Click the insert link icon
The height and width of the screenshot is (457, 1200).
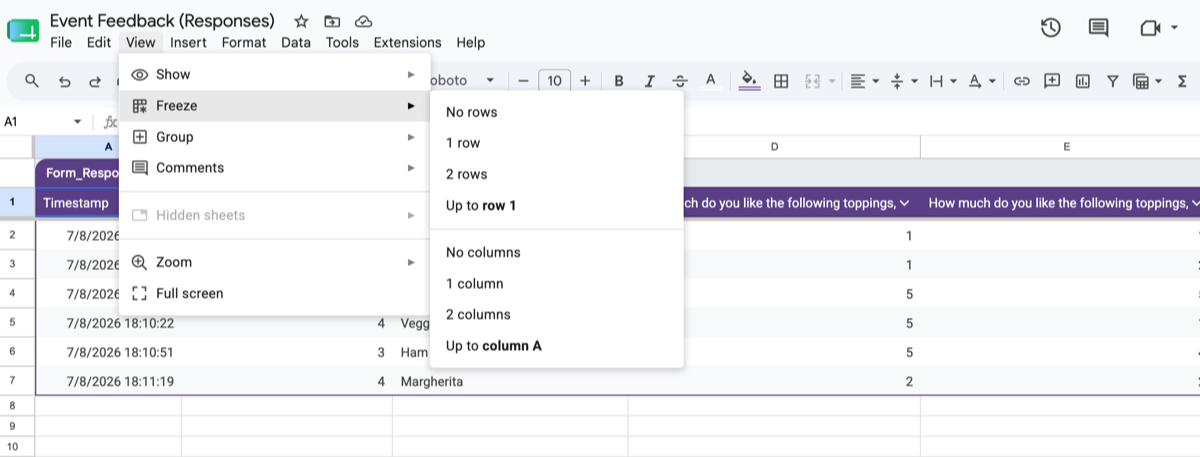pyautogui.click(x=1021, y=81)
